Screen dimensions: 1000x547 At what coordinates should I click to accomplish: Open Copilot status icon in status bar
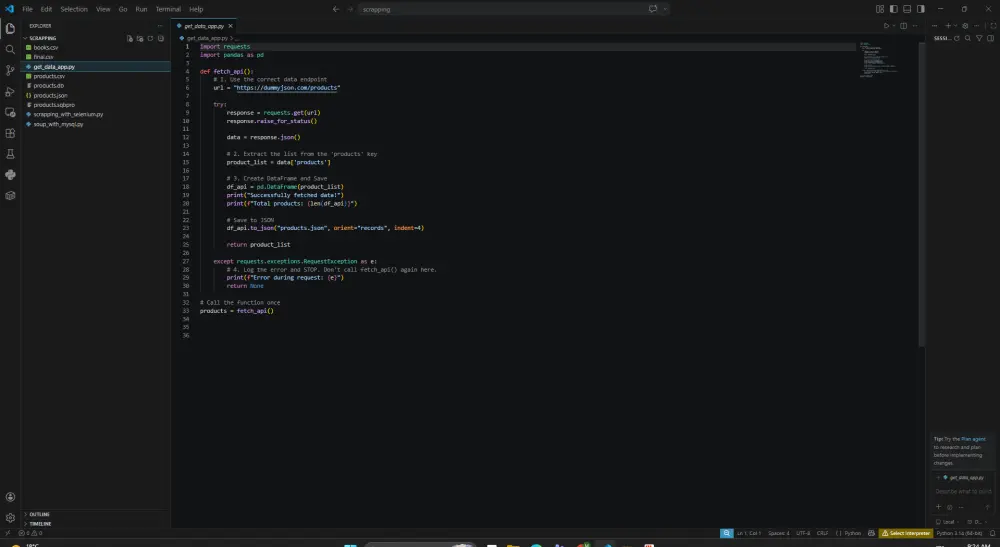pyautogui.click(x=871, y=533)
